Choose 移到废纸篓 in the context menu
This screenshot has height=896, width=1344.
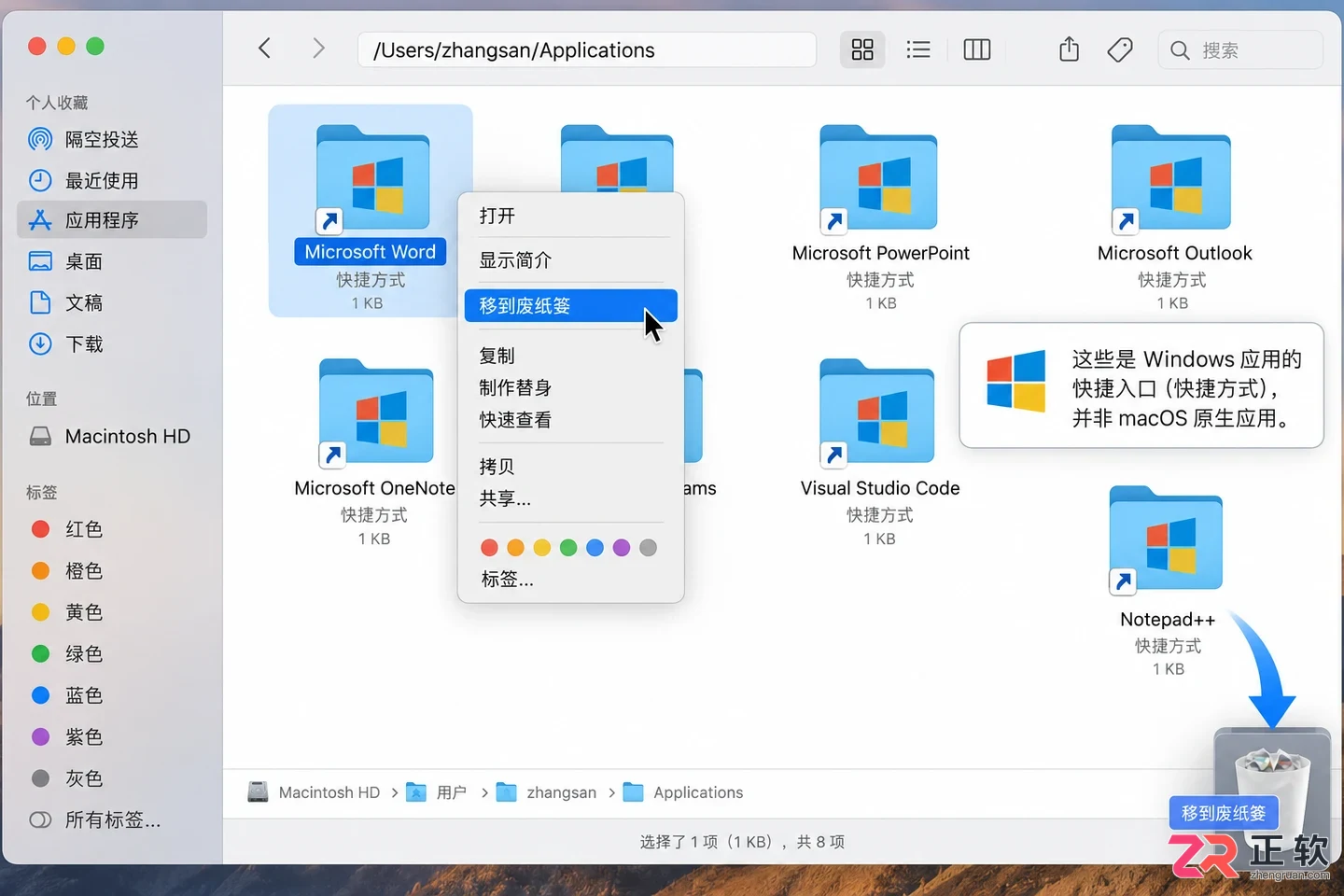[571, 306]
